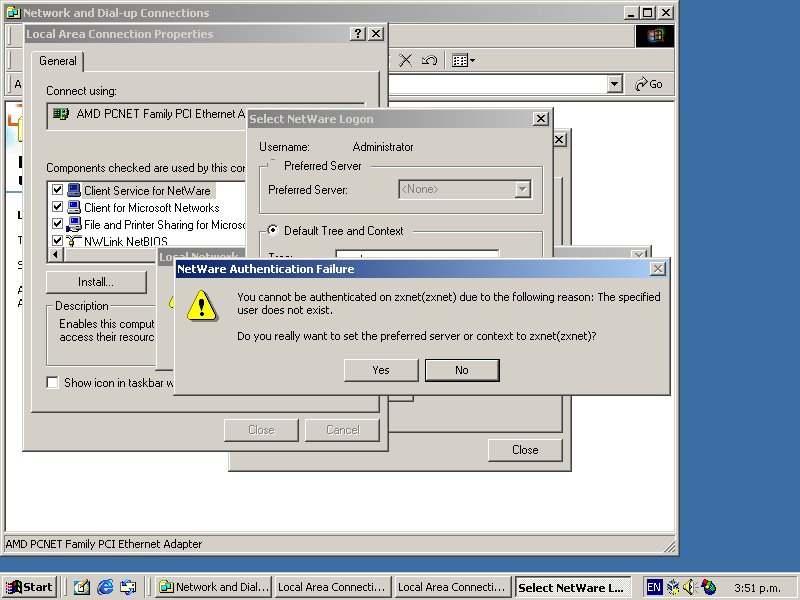Select the Preferred Server radio option
Viewport: 800px width, 600px height.
point(272,165)
